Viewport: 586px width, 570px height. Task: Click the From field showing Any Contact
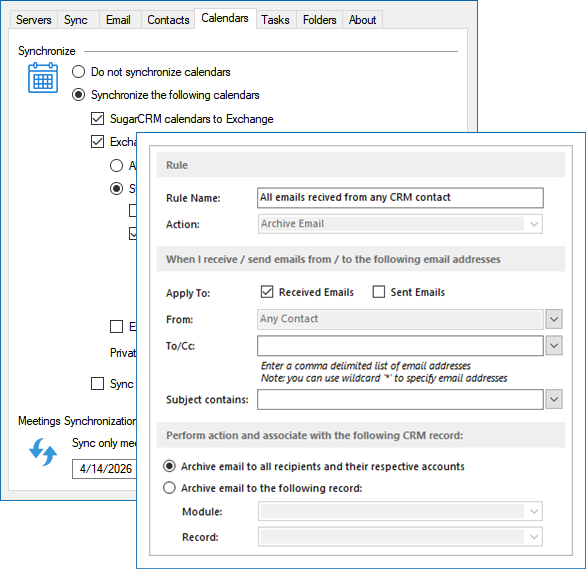coord(400,319)
